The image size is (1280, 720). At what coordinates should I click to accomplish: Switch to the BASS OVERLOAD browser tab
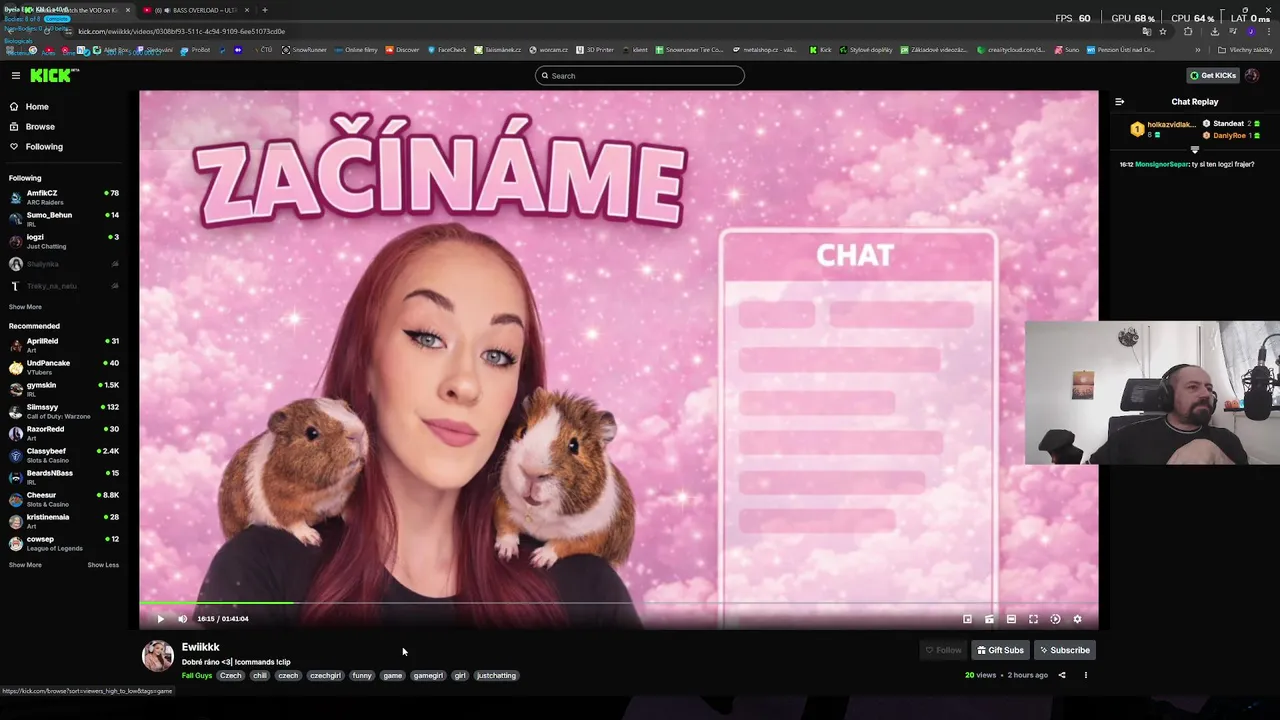[x=196, y=10]
